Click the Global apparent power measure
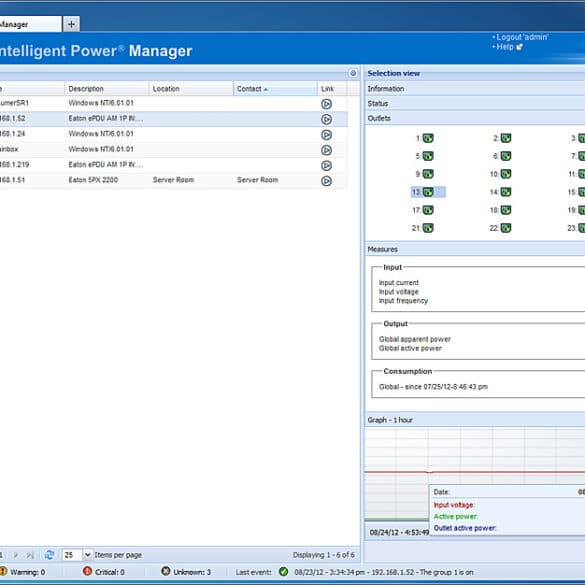 click(415, 339)
